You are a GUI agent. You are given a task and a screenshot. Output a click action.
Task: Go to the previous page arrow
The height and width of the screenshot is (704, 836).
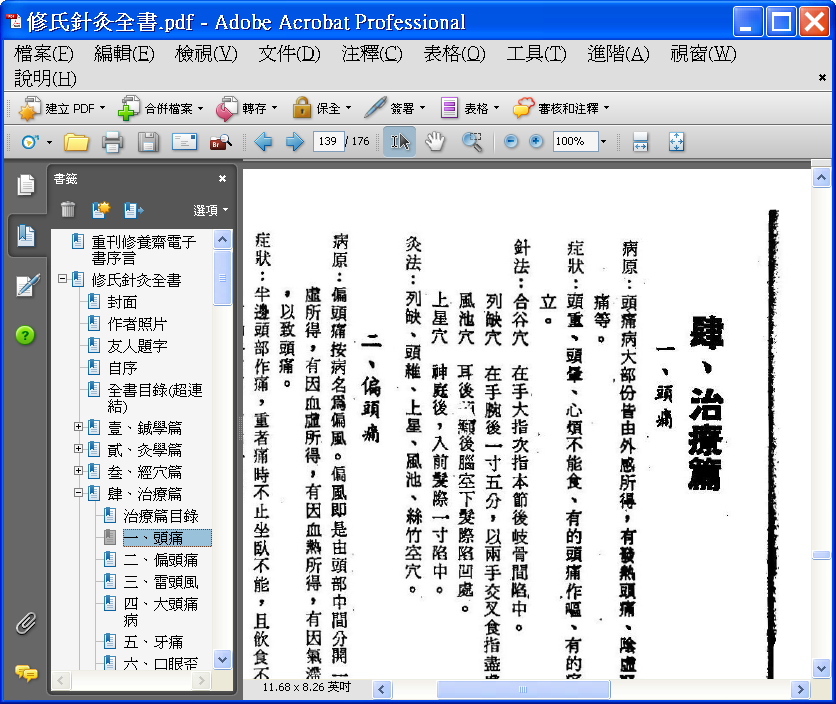263,142
